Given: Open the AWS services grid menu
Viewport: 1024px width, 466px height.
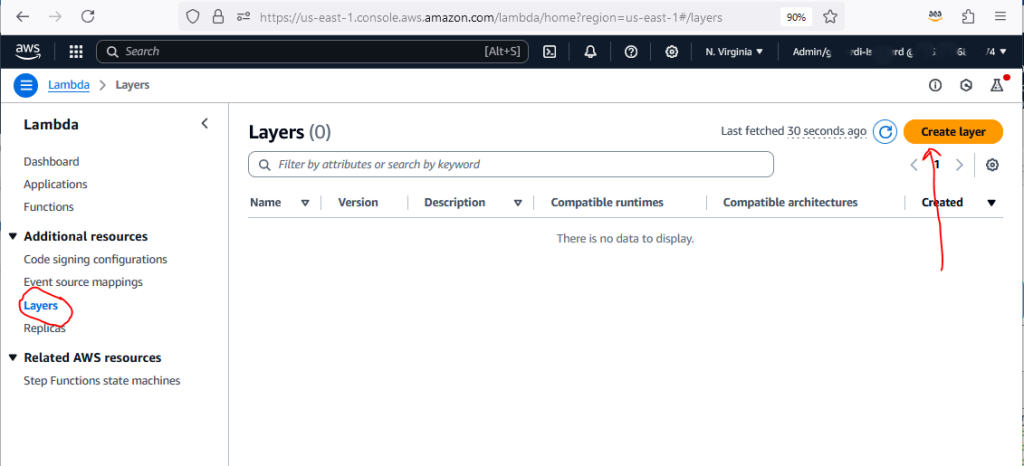Looking at the screenshot, I should pyautogui.click(x=76, y=52).
